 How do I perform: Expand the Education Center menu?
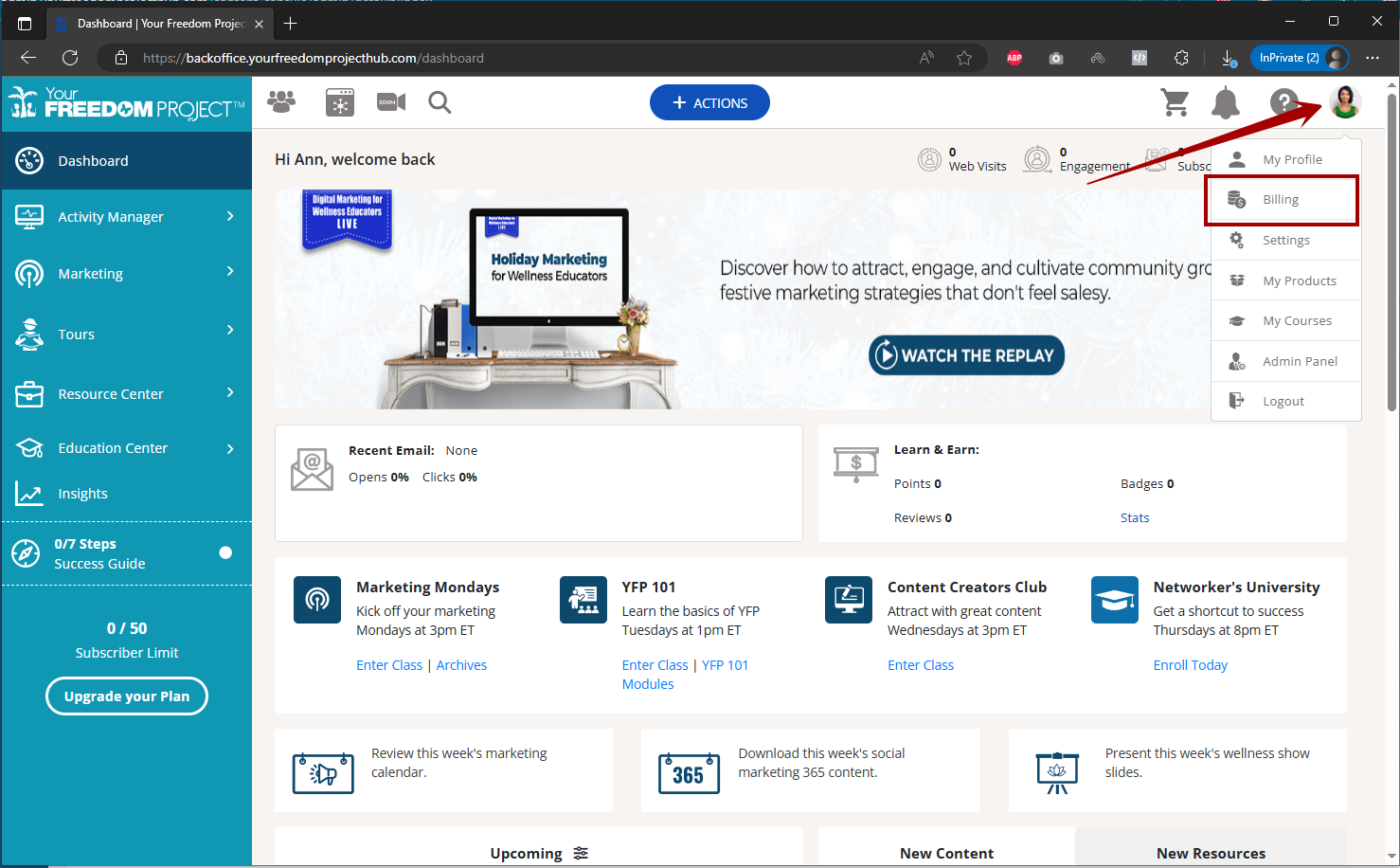pyautogui.click(x=230, y=448)
